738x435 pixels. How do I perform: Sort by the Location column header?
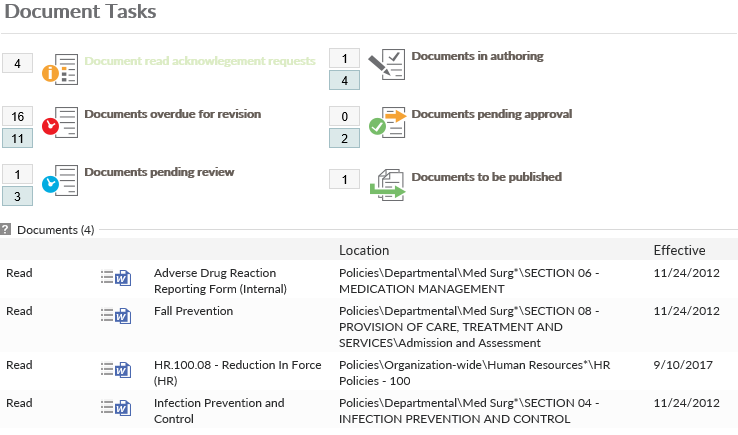click(364, 250)
